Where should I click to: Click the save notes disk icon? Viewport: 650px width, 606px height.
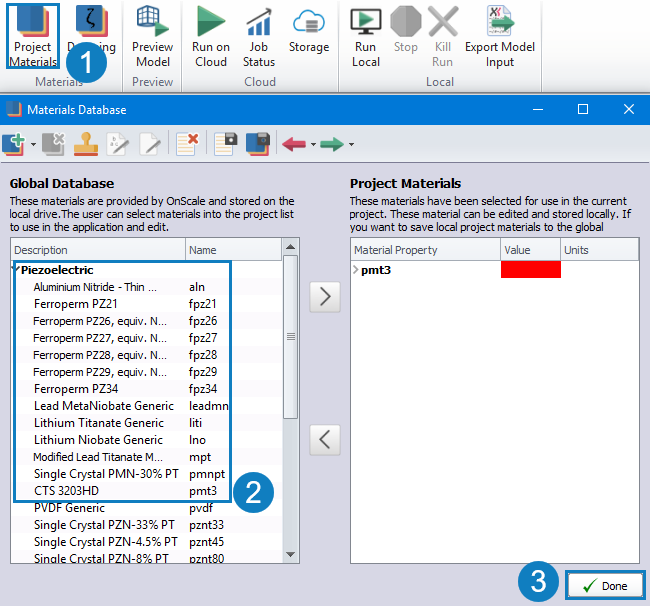pyautogui.click(x=226, y=144)
